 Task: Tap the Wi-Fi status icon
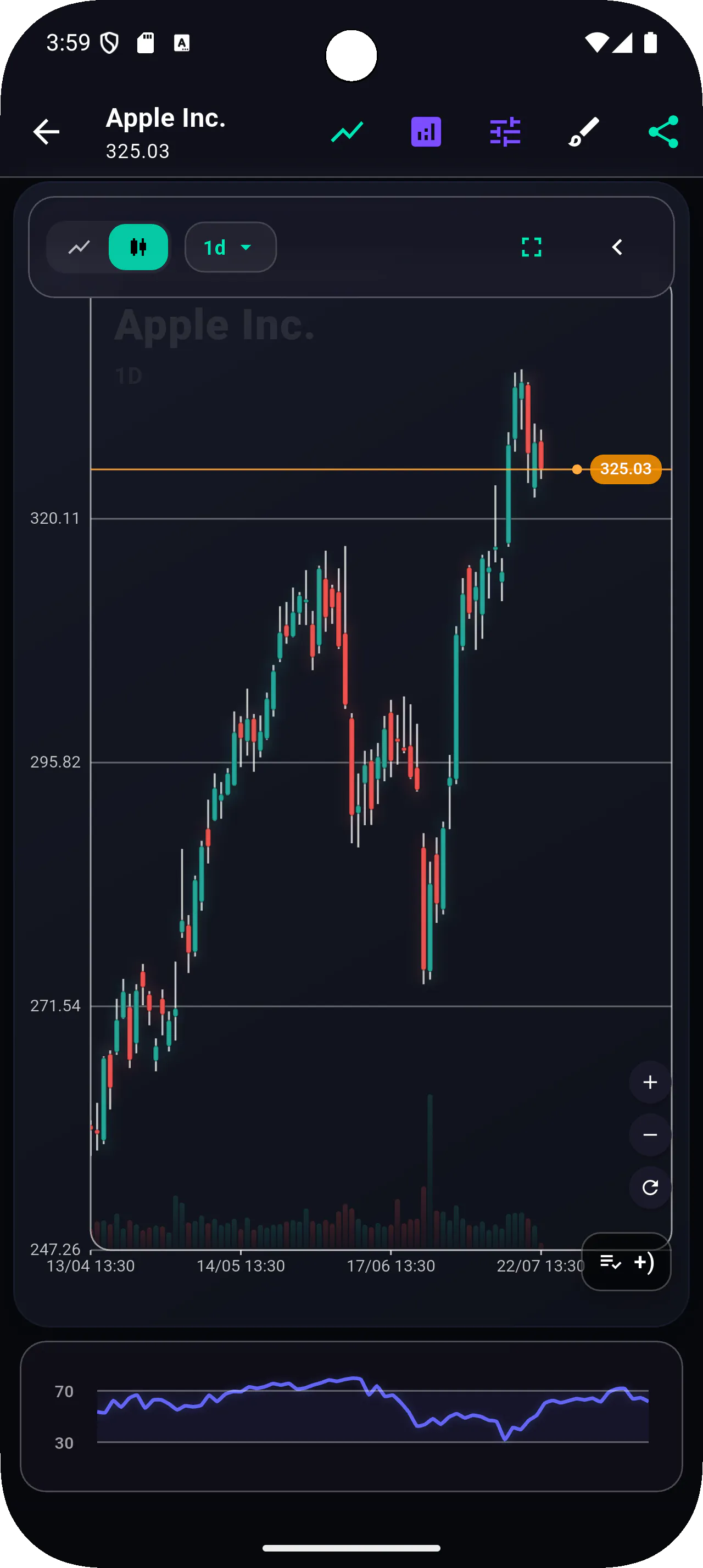click(596, 43)
